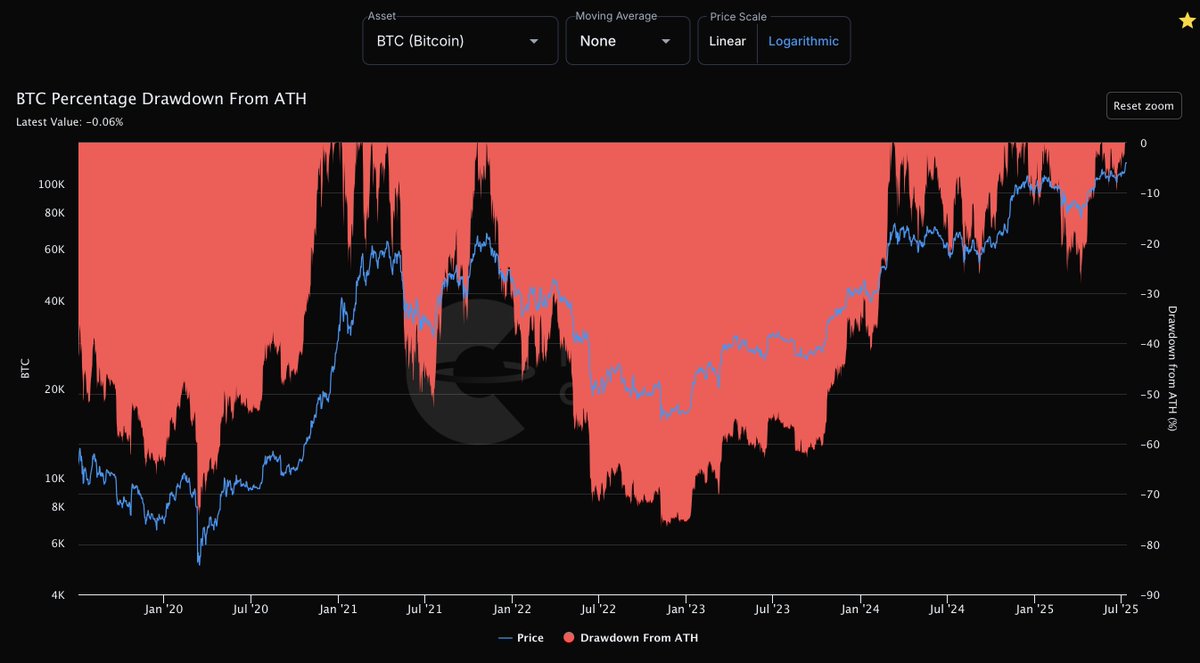Select the Linear price scale option

(x=727, y=41)
